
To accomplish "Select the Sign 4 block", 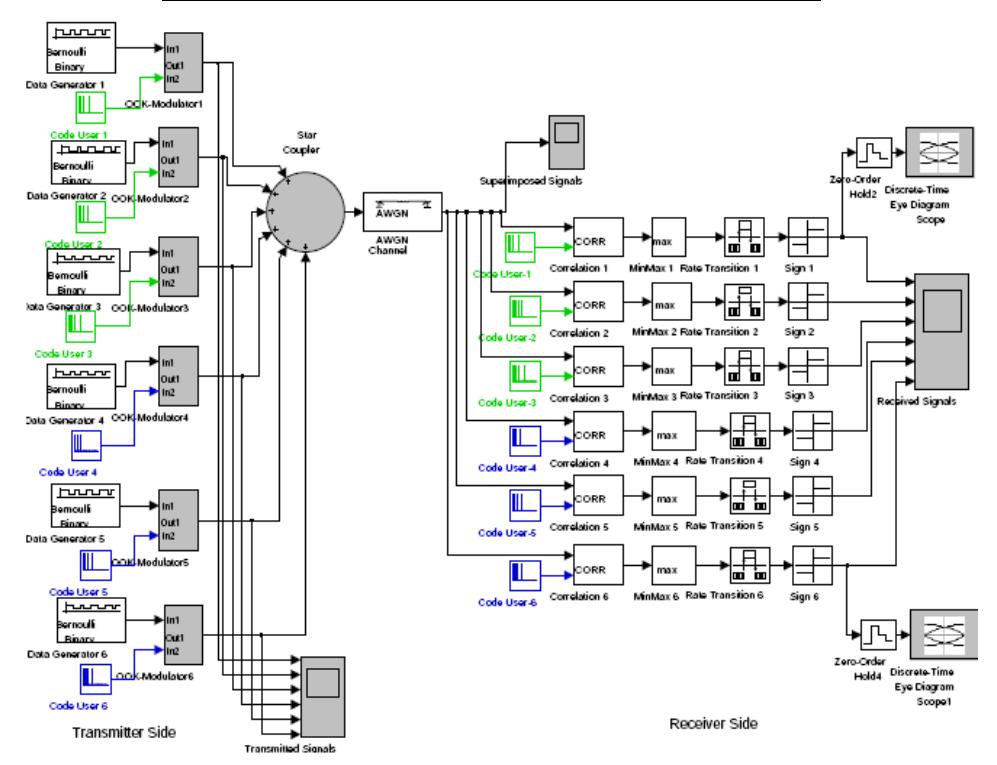I will (812, 431).
